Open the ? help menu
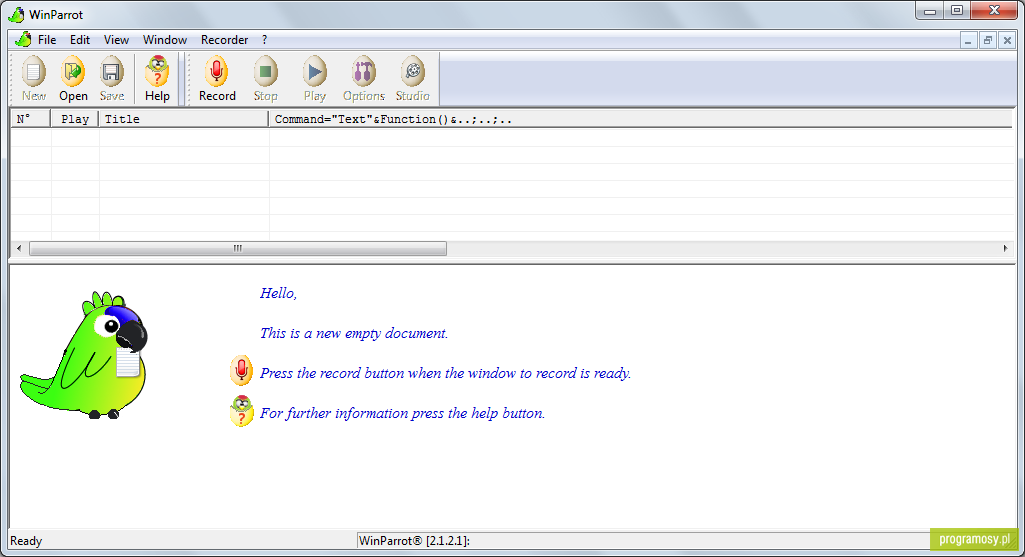 (265, 40)
